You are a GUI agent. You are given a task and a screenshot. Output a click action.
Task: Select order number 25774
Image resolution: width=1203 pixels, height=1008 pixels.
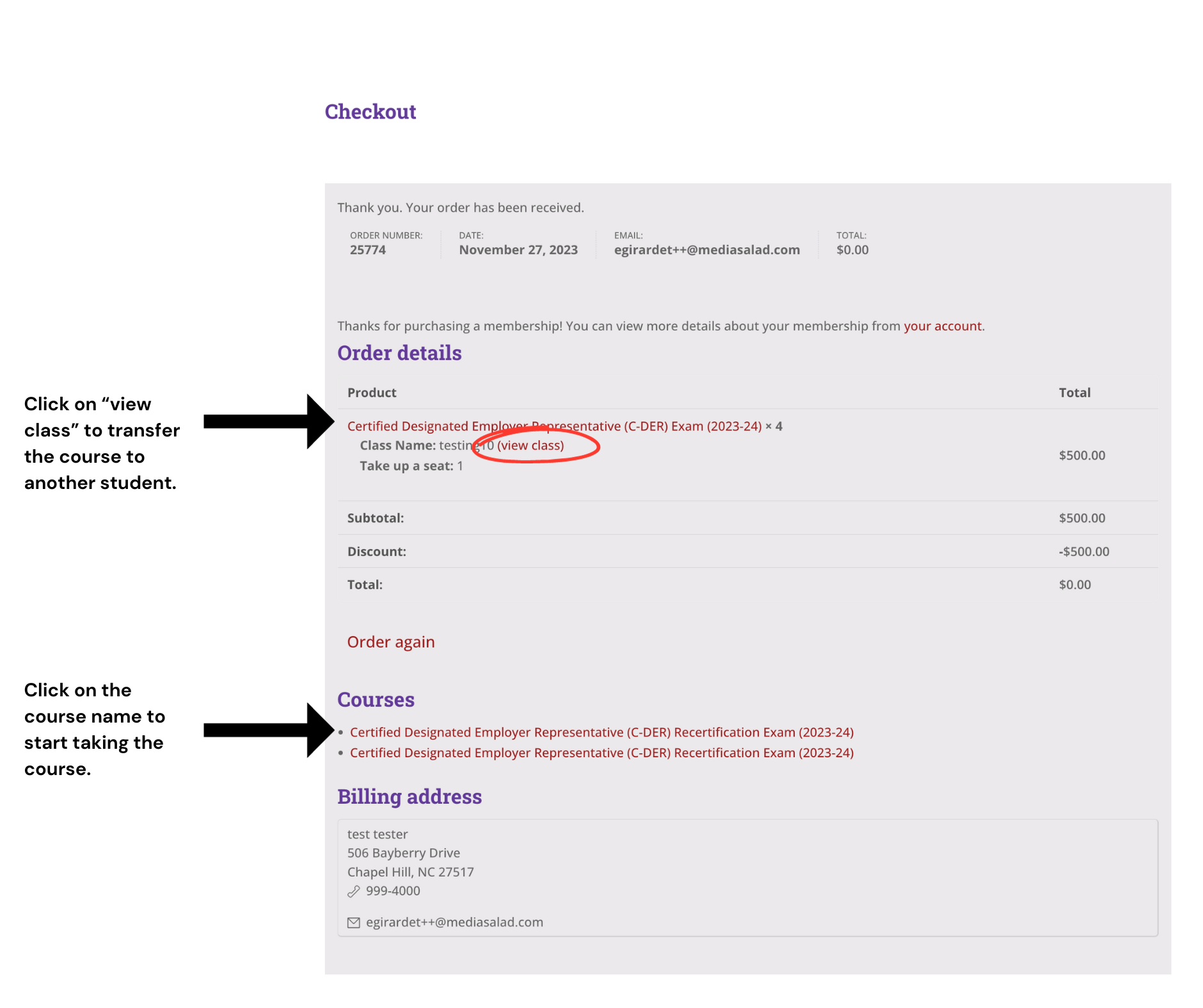click(x=368, y=250)
